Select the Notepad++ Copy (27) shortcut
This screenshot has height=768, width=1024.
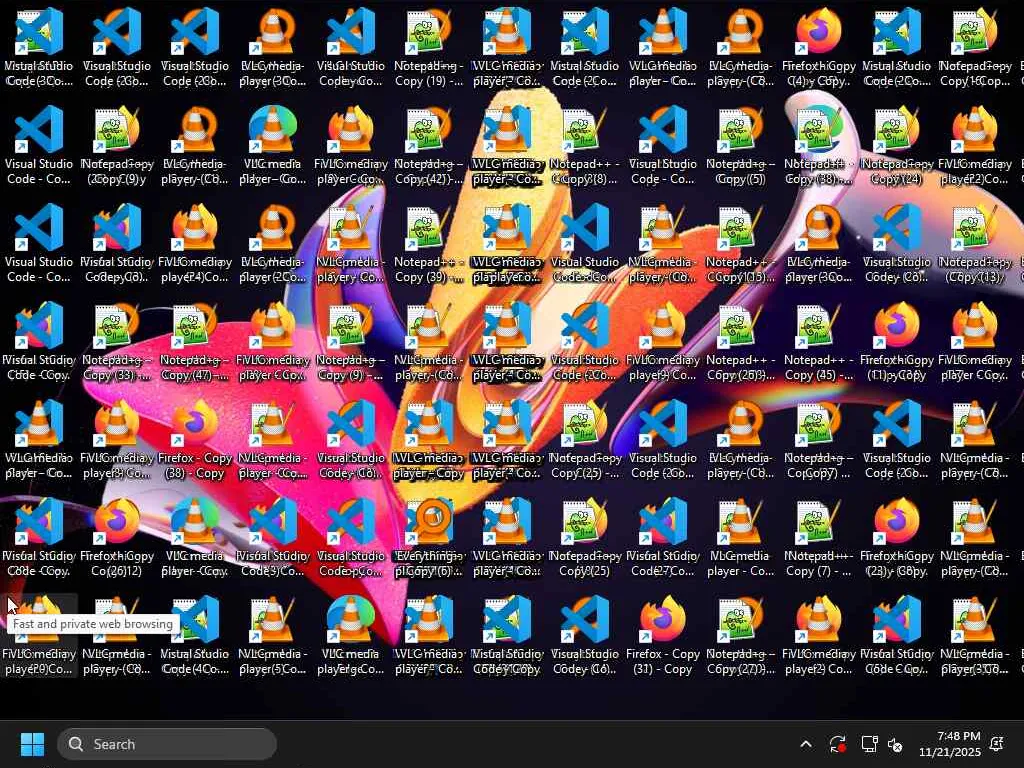coord(741,637)
